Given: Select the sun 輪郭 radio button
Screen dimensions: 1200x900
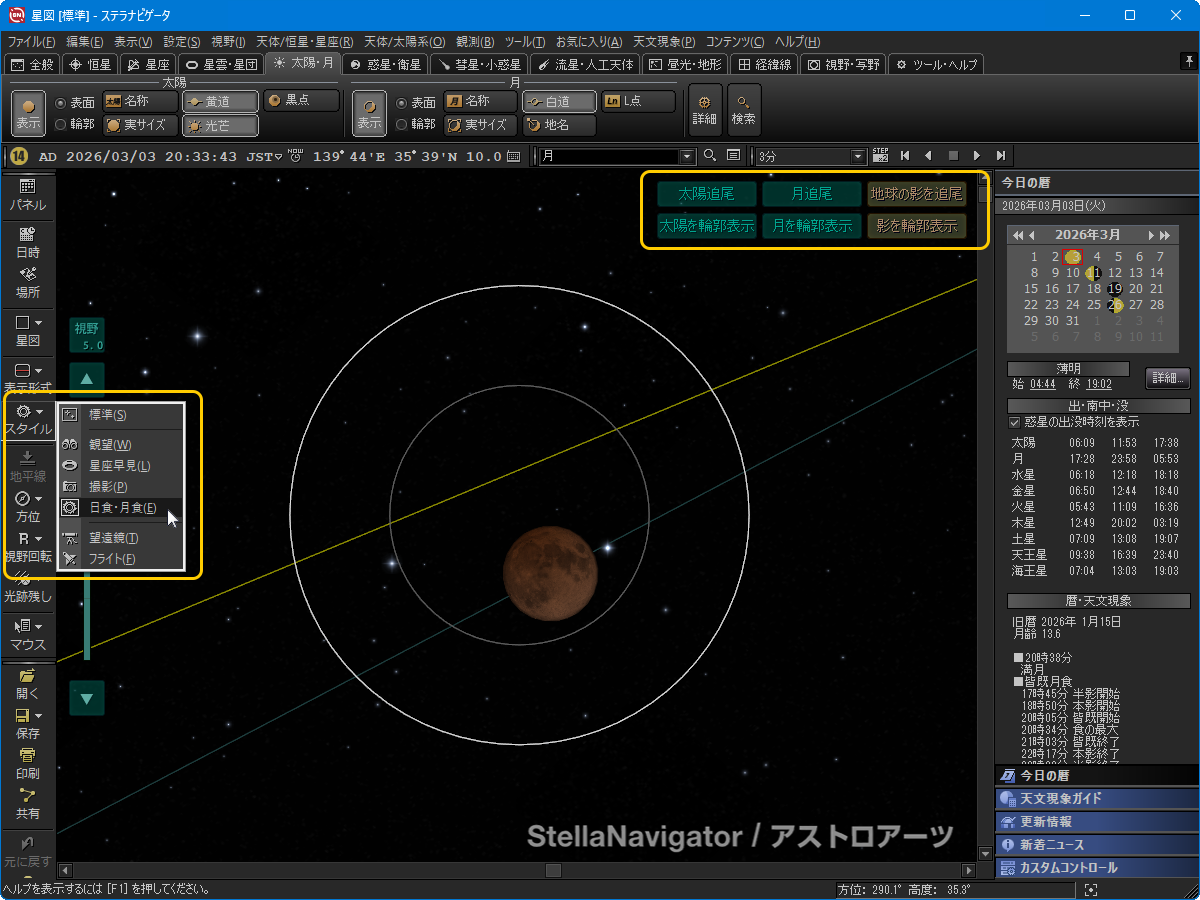Looking at the screenshot, I should click(61, 125).
